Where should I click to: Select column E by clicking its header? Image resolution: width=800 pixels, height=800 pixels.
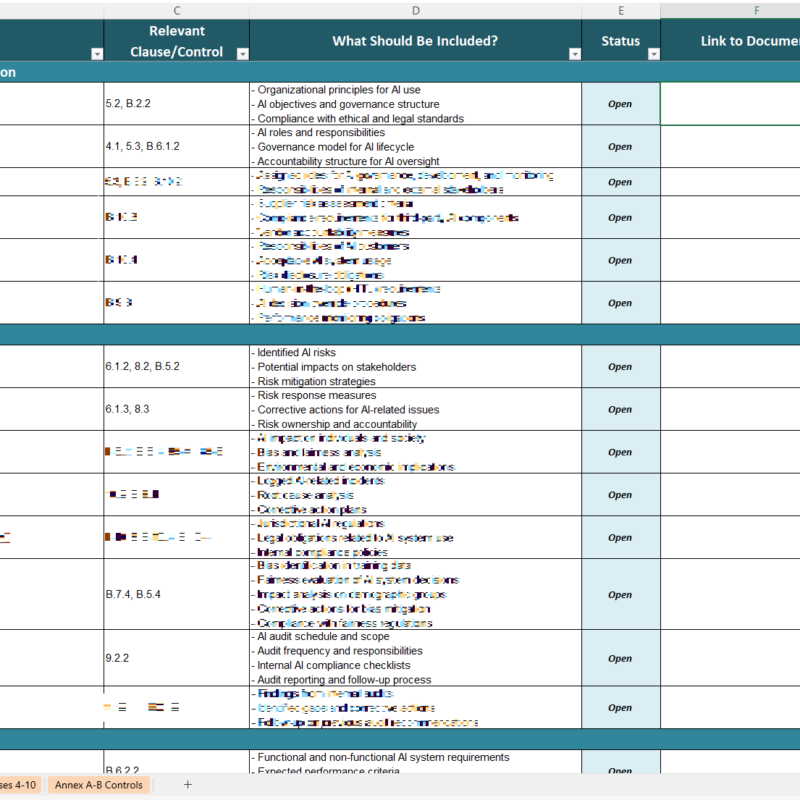point(621,10)
